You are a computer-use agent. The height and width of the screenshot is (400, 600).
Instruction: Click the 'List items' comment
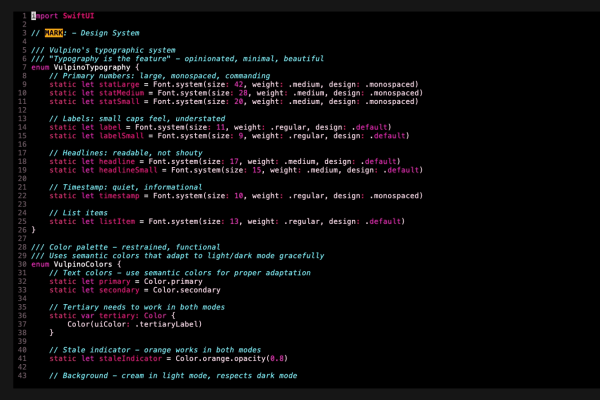pos(78,213)
